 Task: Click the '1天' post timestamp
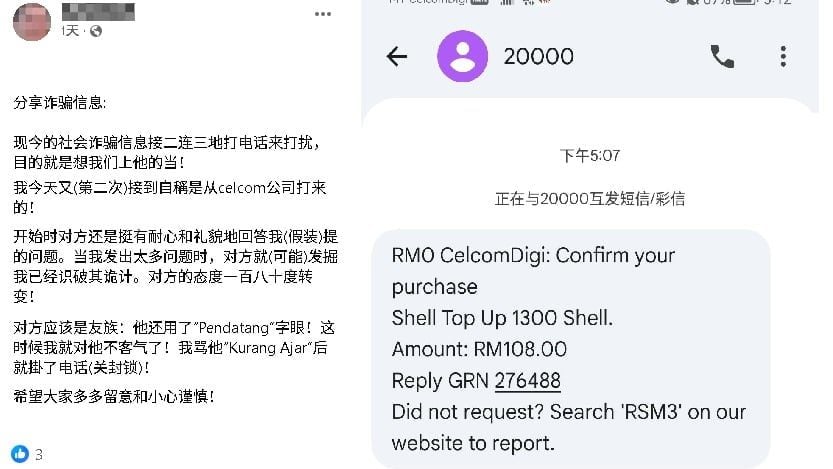click(70, 32)
